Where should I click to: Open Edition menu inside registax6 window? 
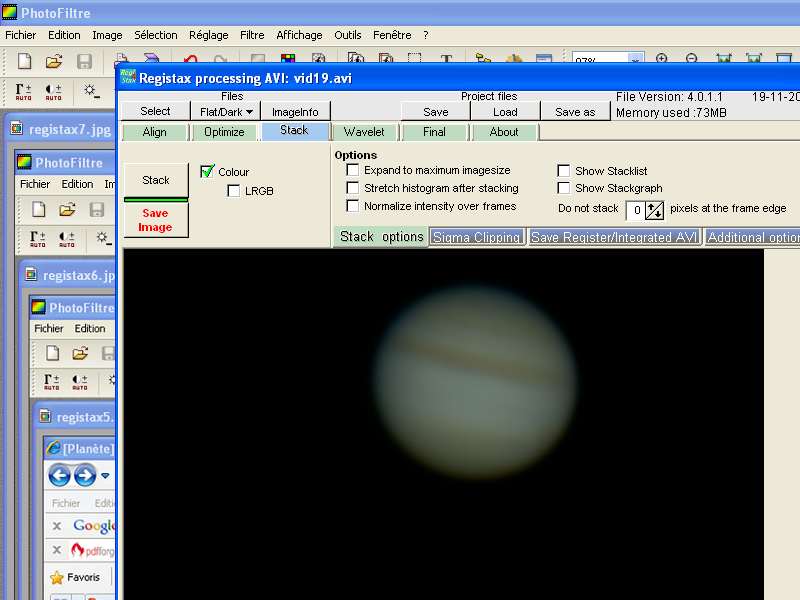90,328
